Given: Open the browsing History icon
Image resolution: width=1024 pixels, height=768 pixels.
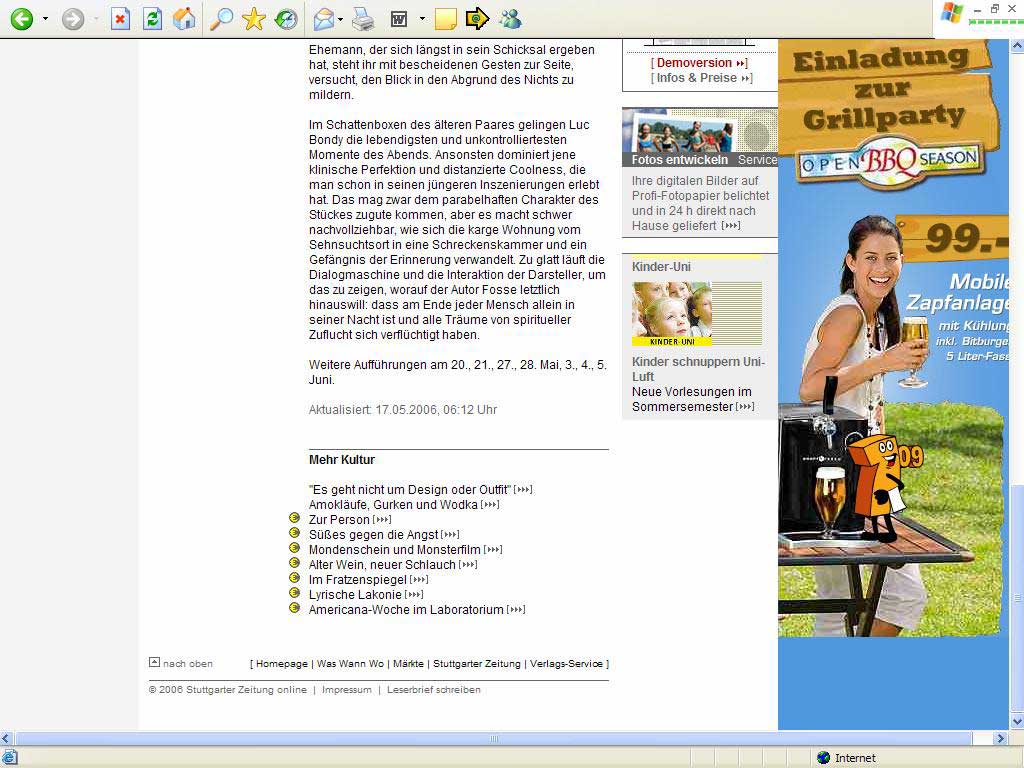Looking at the screenshot, I should tap(286, 18).
